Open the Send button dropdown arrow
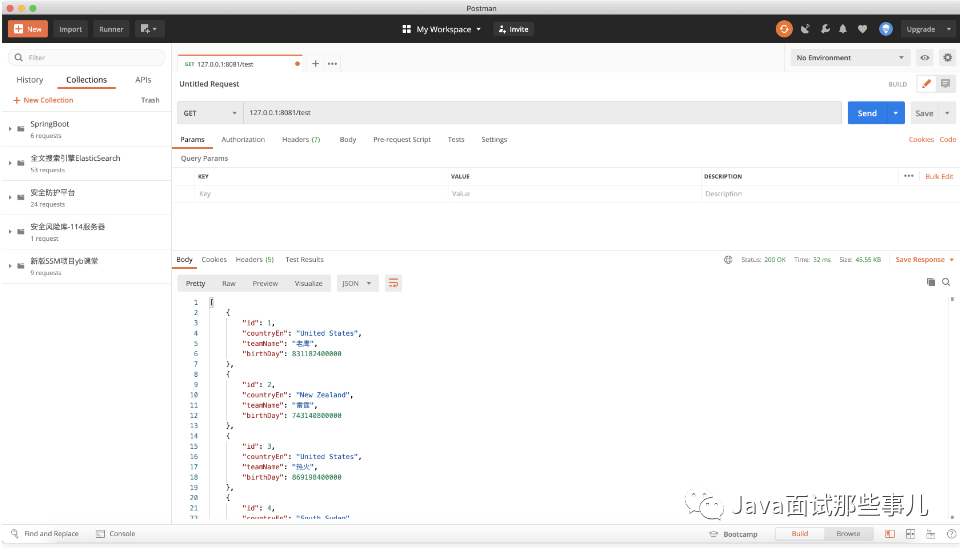The image size is (960, 548). coord(896,113)
